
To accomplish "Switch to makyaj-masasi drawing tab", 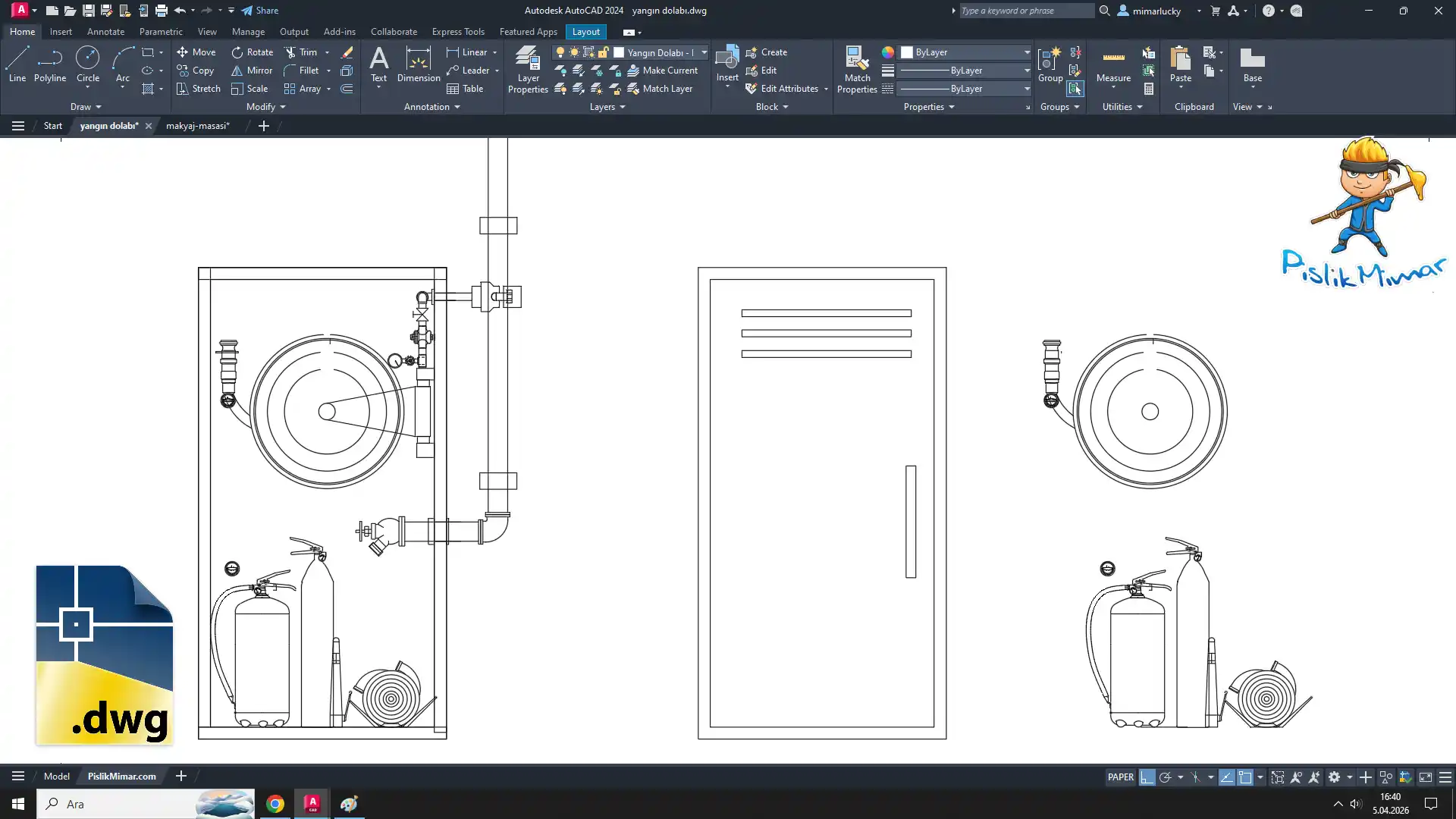I will click(197, 126).
